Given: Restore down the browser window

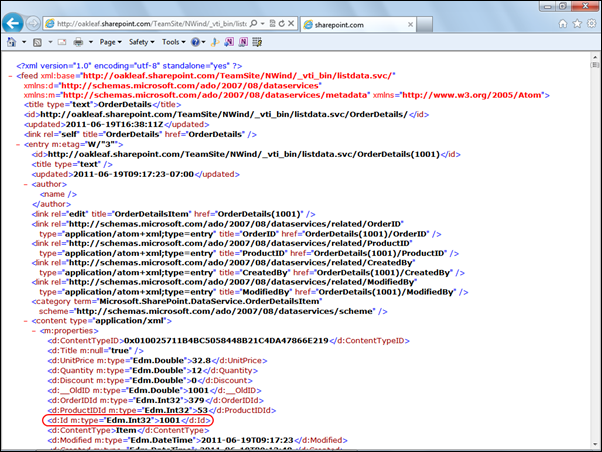Looking at the screenshot, I should (563, 6).
